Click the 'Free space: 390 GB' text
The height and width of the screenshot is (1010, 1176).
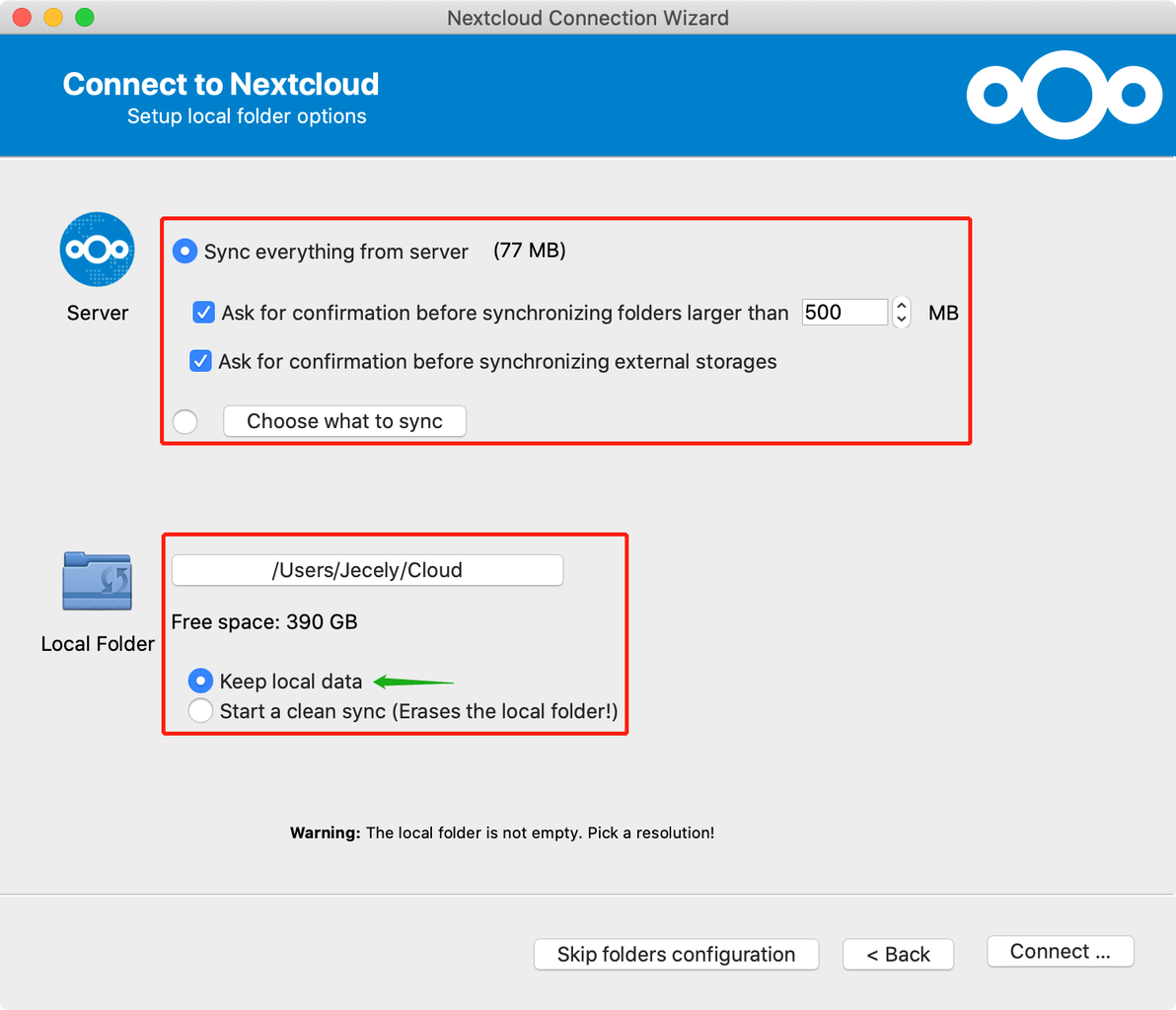tap(264, 621)
